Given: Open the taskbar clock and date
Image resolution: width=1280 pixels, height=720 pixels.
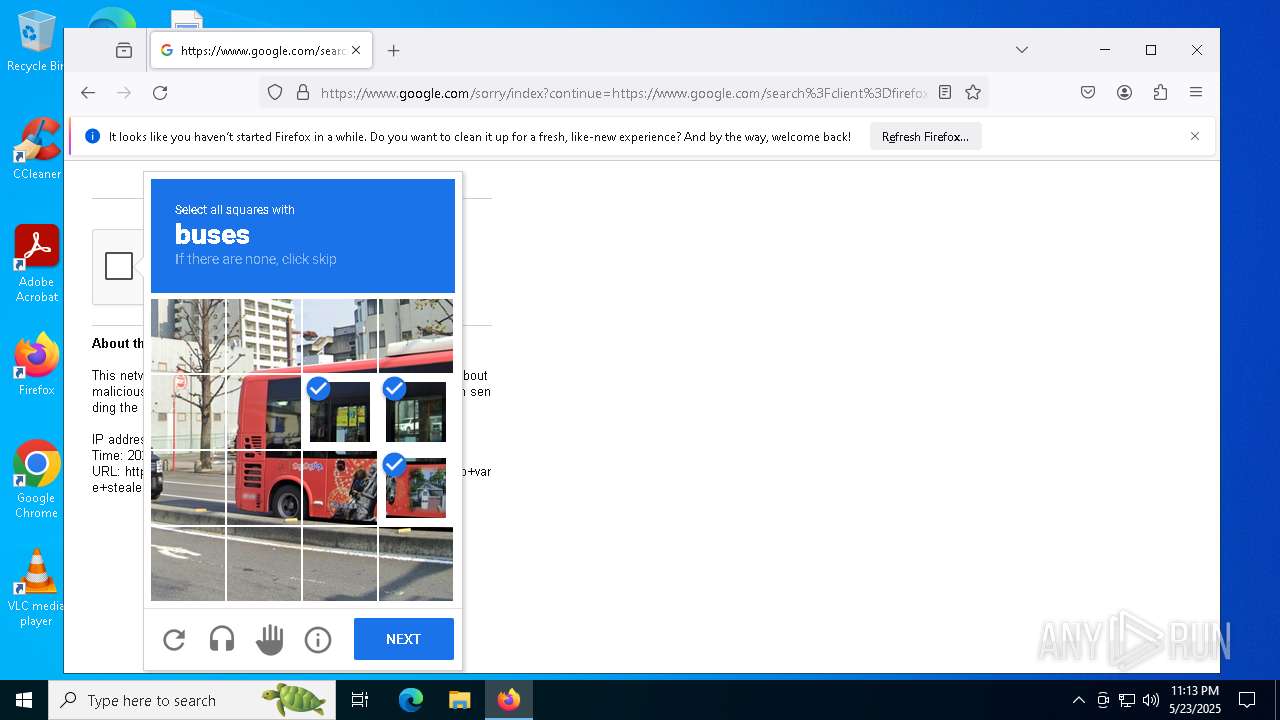Looking at the screenshot, I should [1194, 700].
